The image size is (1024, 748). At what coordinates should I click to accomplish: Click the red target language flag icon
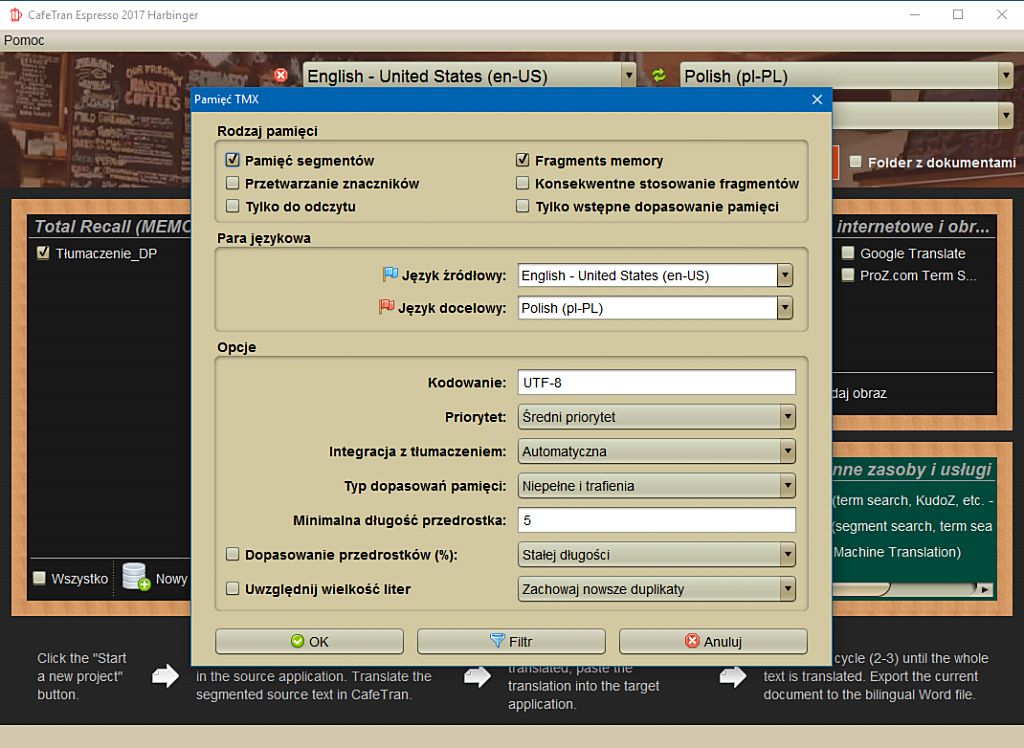point(387,306)
